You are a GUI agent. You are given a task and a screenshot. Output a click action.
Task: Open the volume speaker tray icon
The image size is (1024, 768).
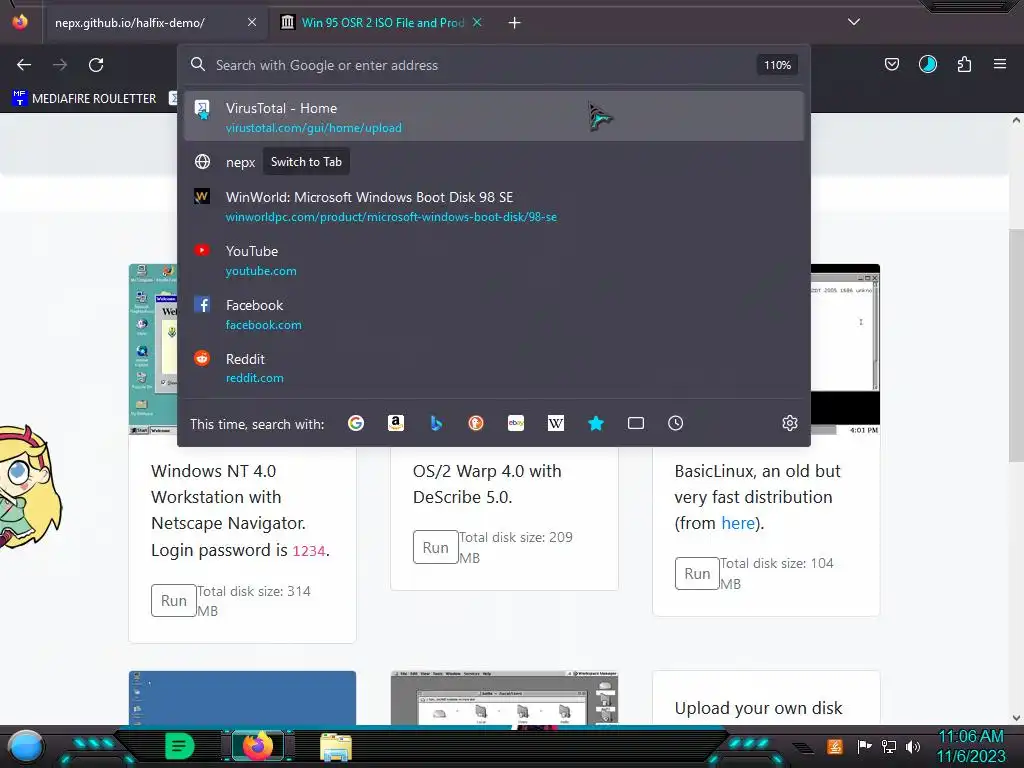[x=913, y=746]
